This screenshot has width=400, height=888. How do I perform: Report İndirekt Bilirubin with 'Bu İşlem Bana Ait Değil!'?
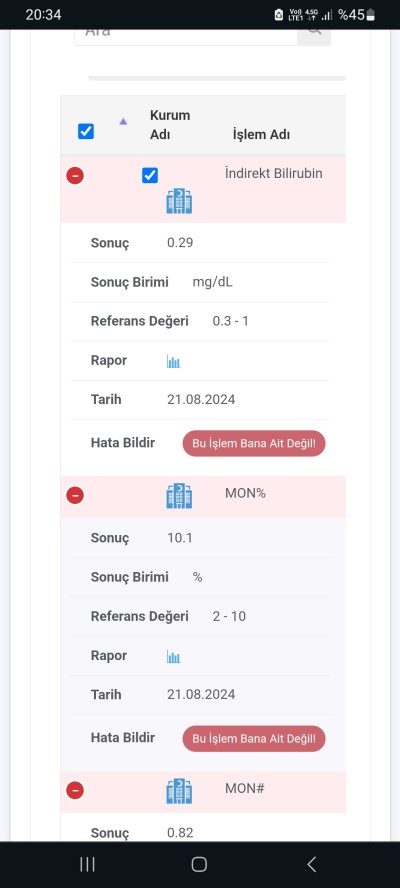254,443
